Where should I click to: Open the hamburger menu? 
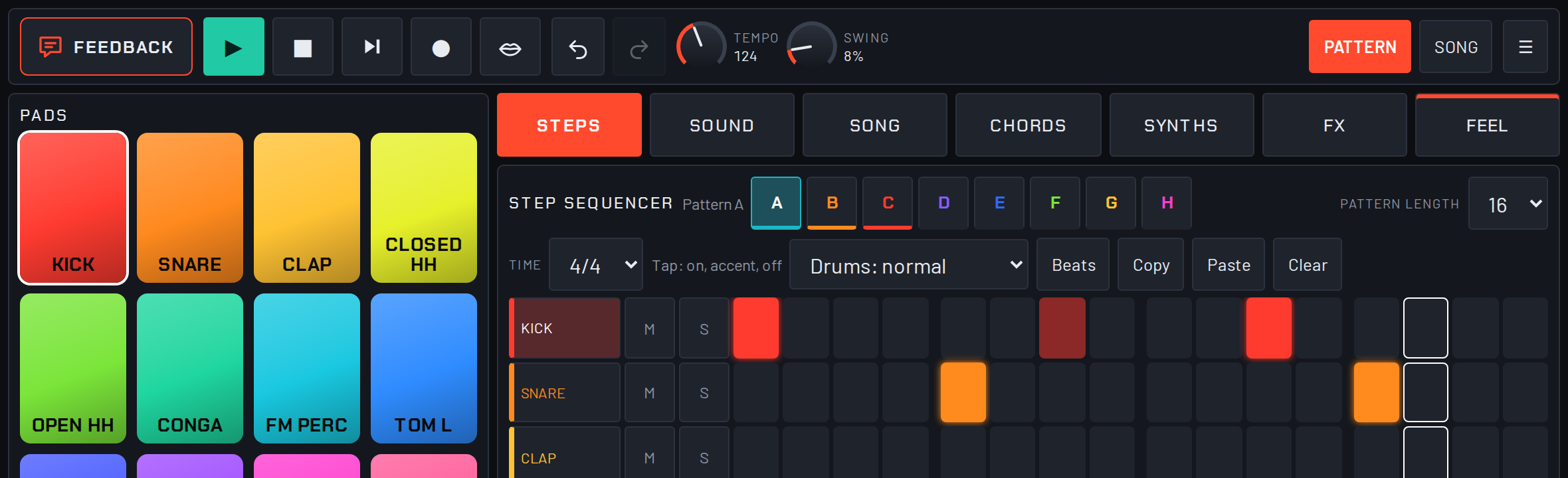[1525, 47]
